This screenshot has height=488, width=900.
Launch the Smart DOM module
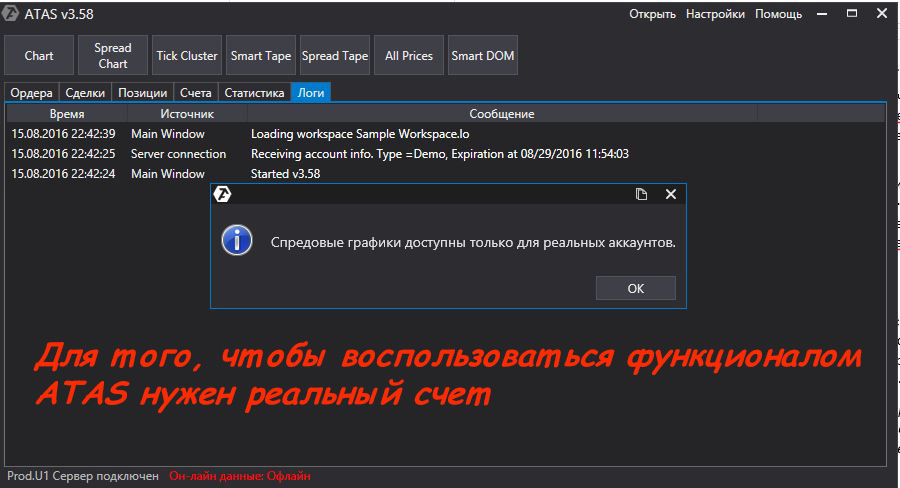483,55
